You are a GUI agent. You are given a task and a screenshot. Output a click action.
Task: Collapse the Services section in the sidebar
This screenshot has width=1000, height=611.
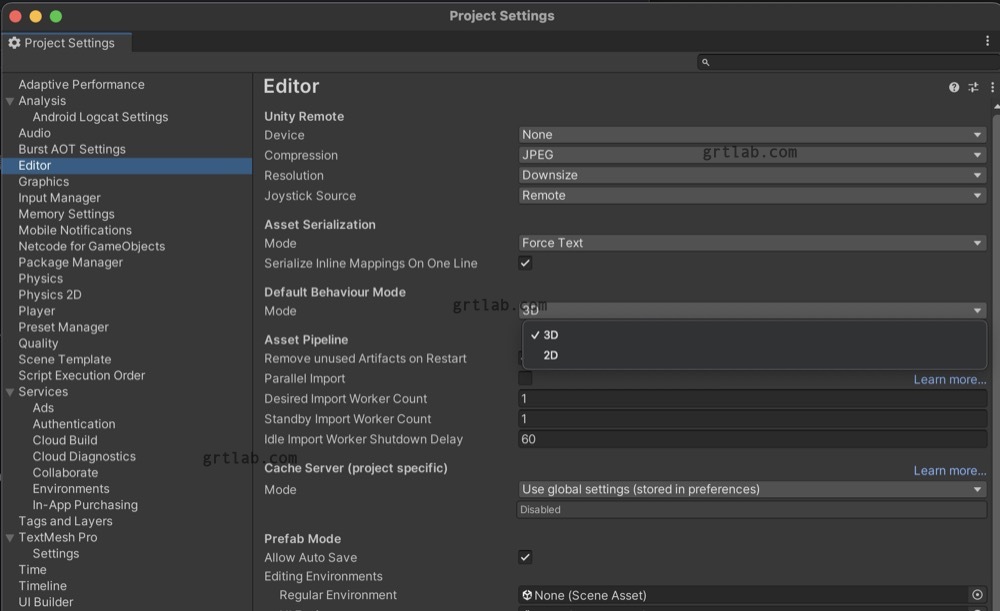[x=9, y=391]
